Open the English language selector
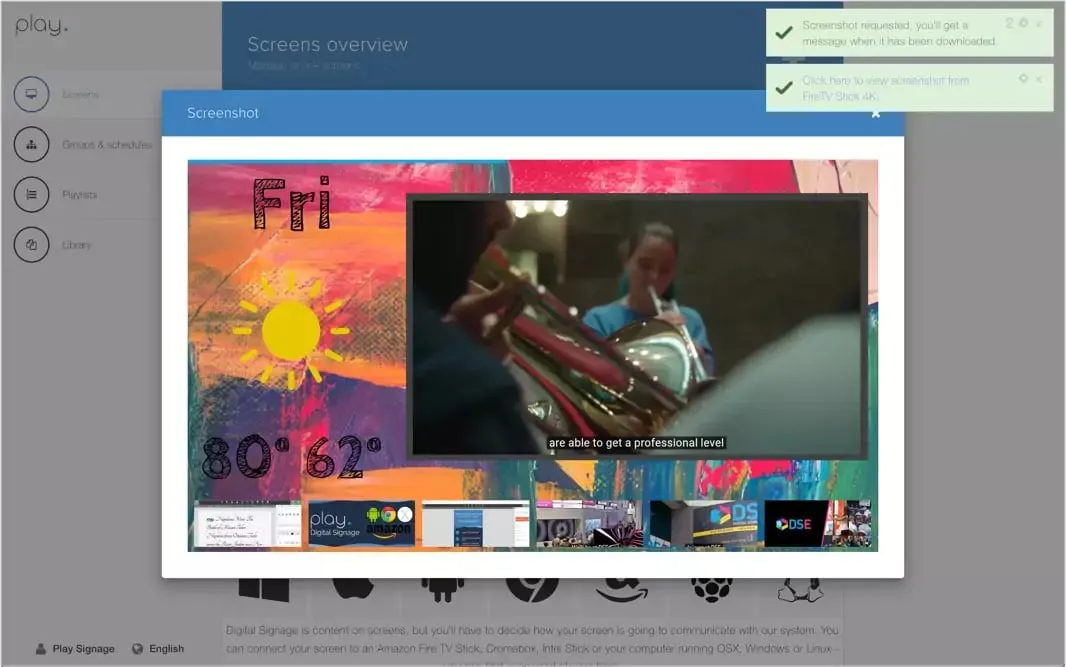1066x667 pixels. pyautogui.click(x=166, y=649)
